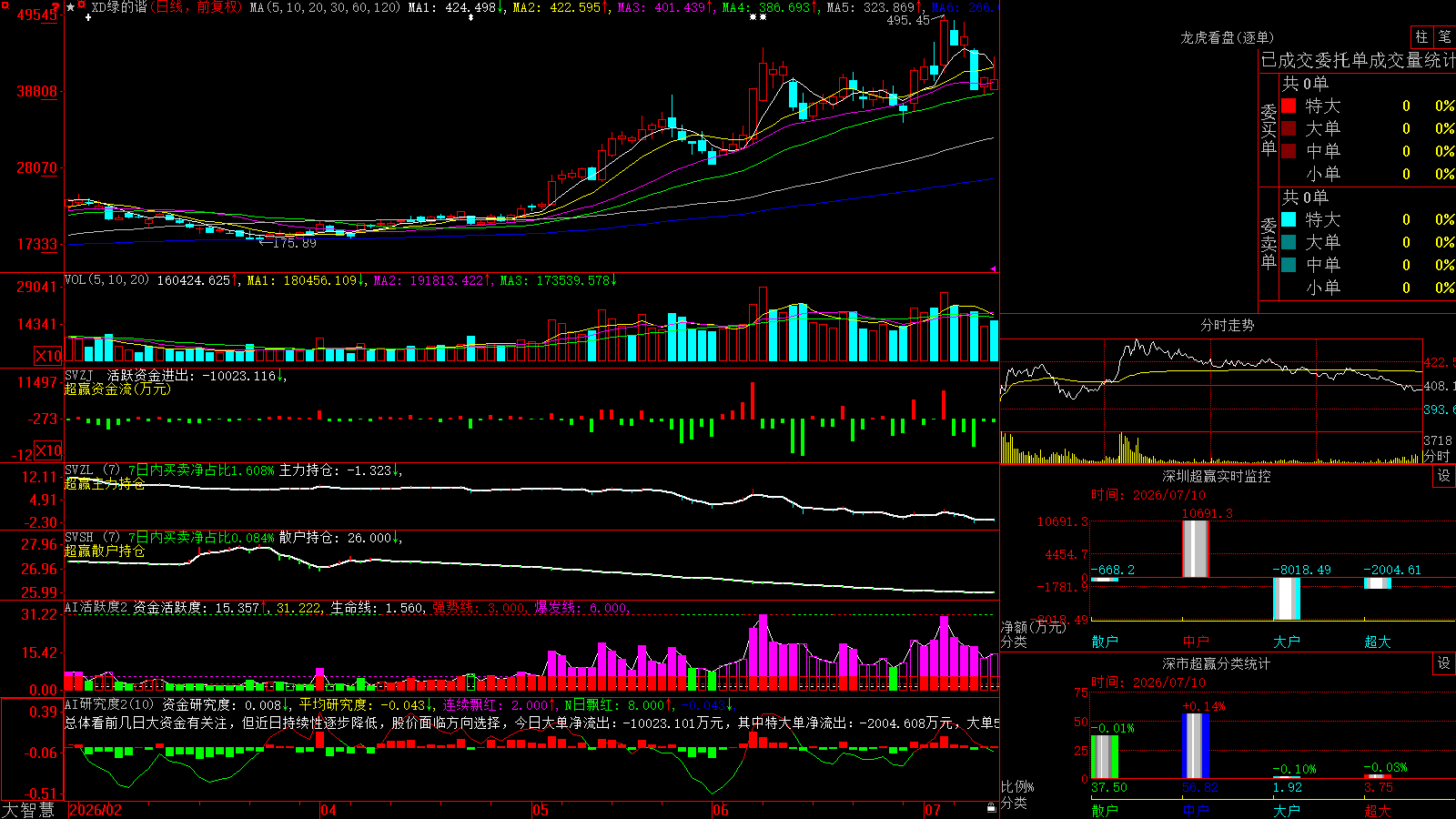
Task: Click the XD绿的谐 stock name label
Action: [x=119, y=7]
